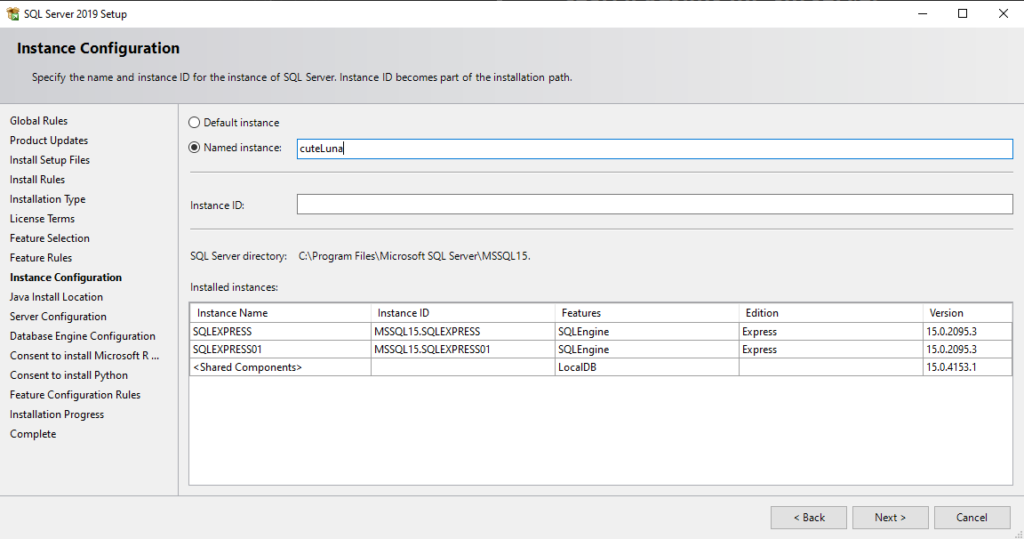Go to Feature Selection step in sidebar

point(50,238)
